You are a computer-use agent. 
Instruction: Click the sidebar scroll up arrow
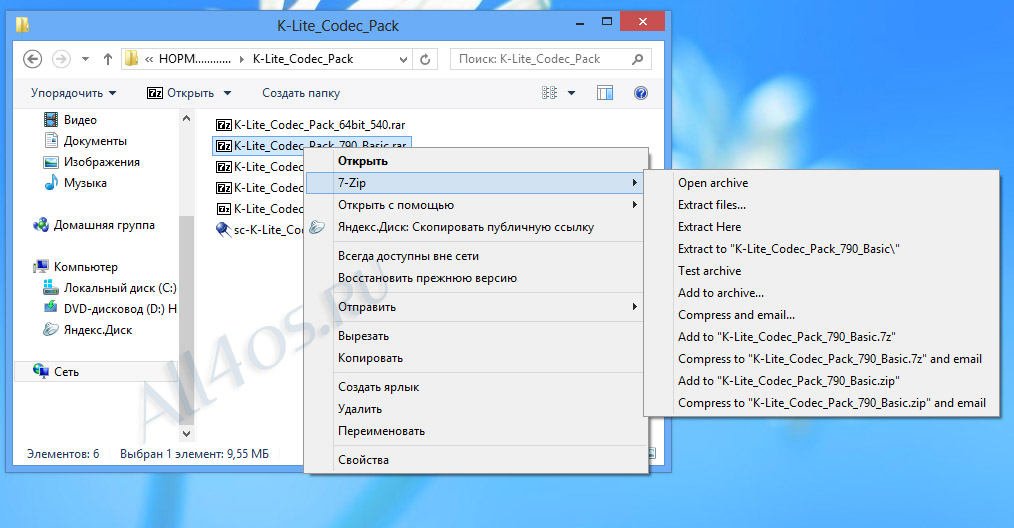[186, 118]
